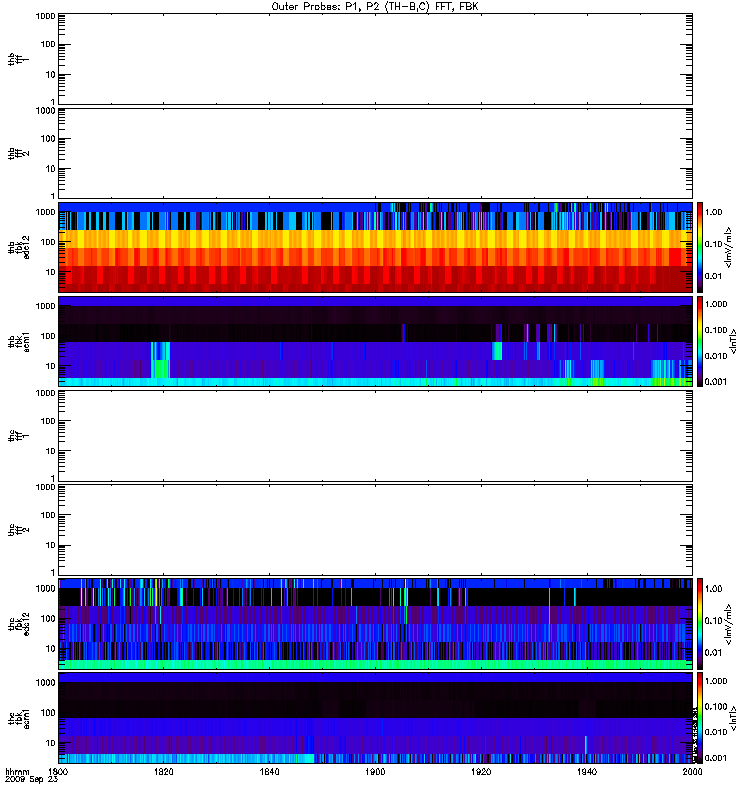Viewport: 750px width, 800px height.
Task: Click the 'thc fbk edc12' panel axis title
Action: click(x=18, y=623)
